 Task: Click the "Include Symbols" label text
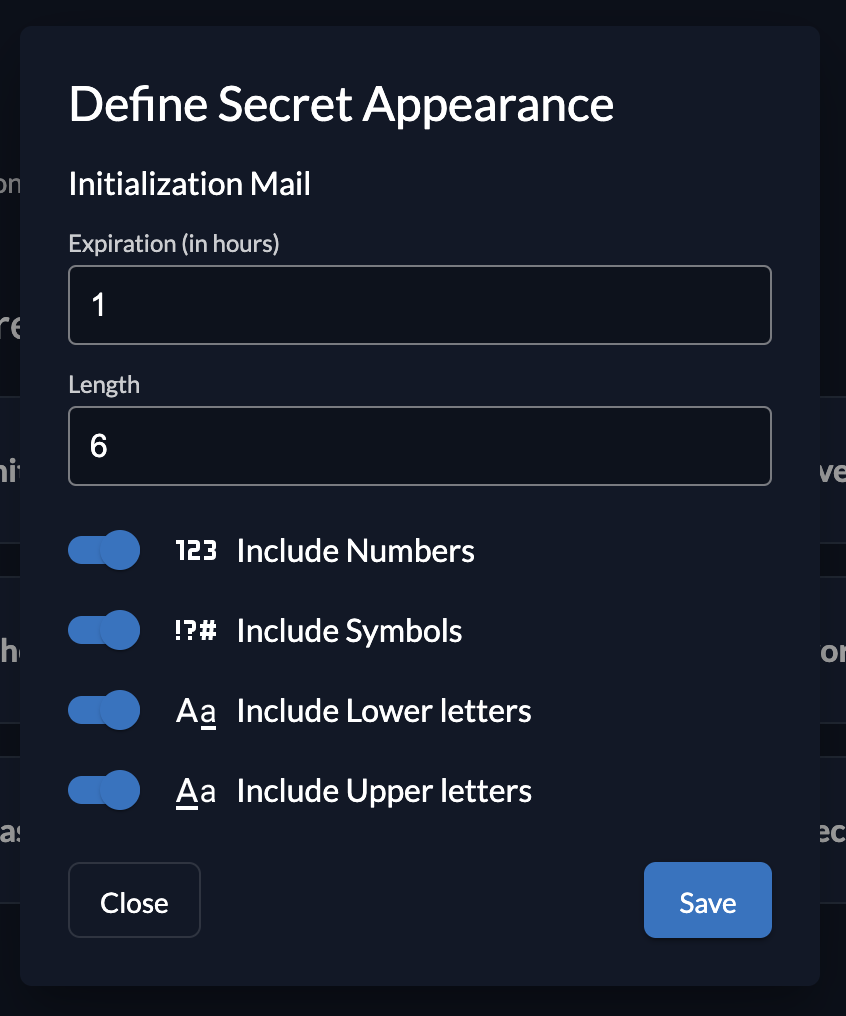click(x=349, y=631)
